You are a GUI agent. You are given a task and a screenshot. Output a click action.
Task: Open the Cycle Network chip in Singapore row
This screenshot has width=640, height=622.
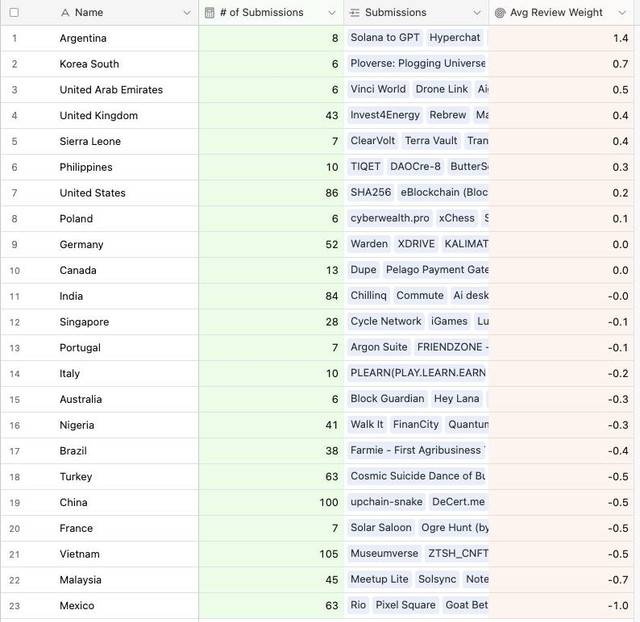click(x=386, y=322)
